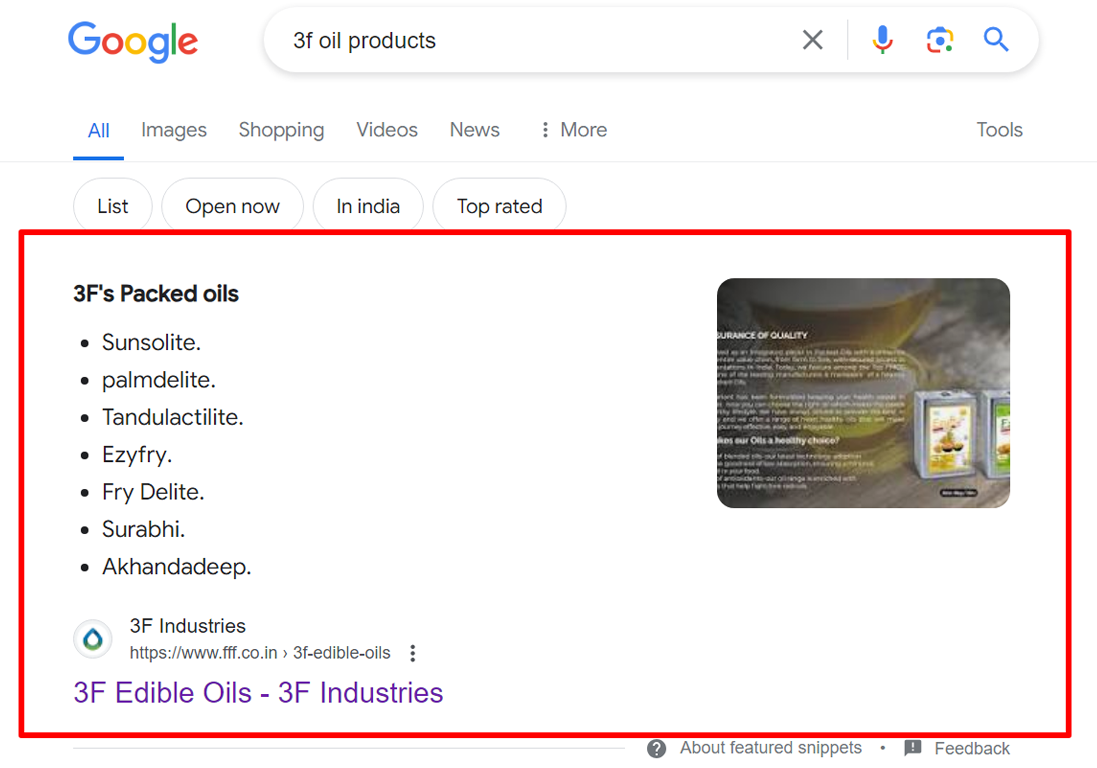
Task: Click the 3F Industries site favicon
Action: (93, 639)
